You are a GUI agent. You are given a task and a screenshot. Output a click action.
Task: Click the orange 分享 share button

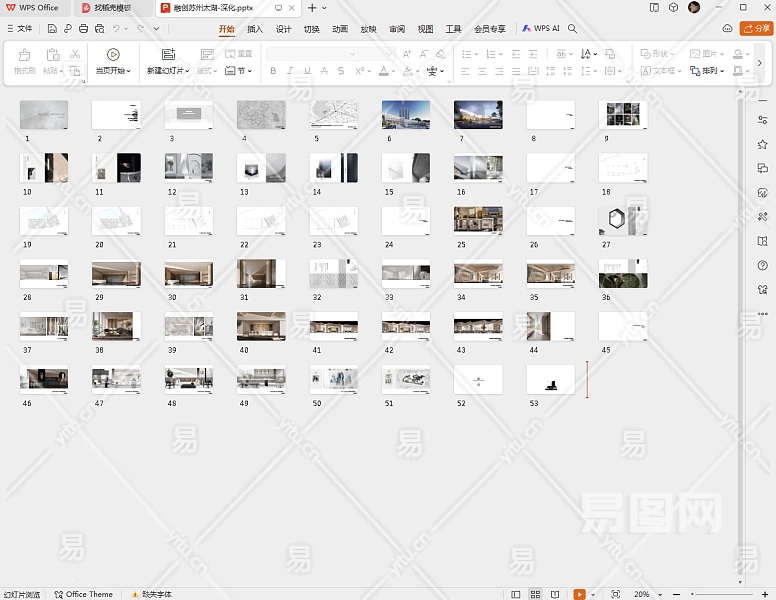pos(756,29)
